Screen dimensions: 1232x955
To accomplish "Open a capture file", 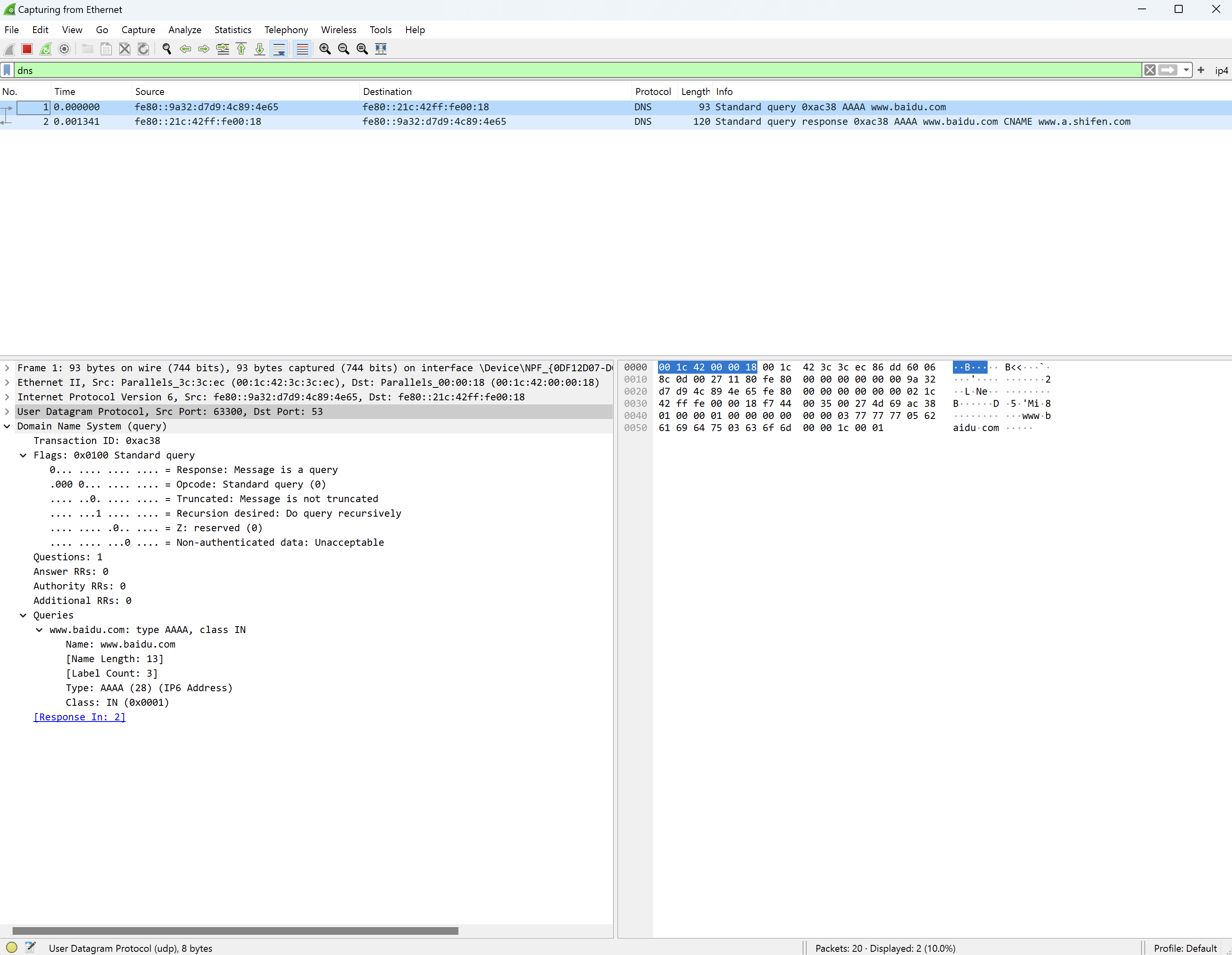I will click(x=87, y=49).
